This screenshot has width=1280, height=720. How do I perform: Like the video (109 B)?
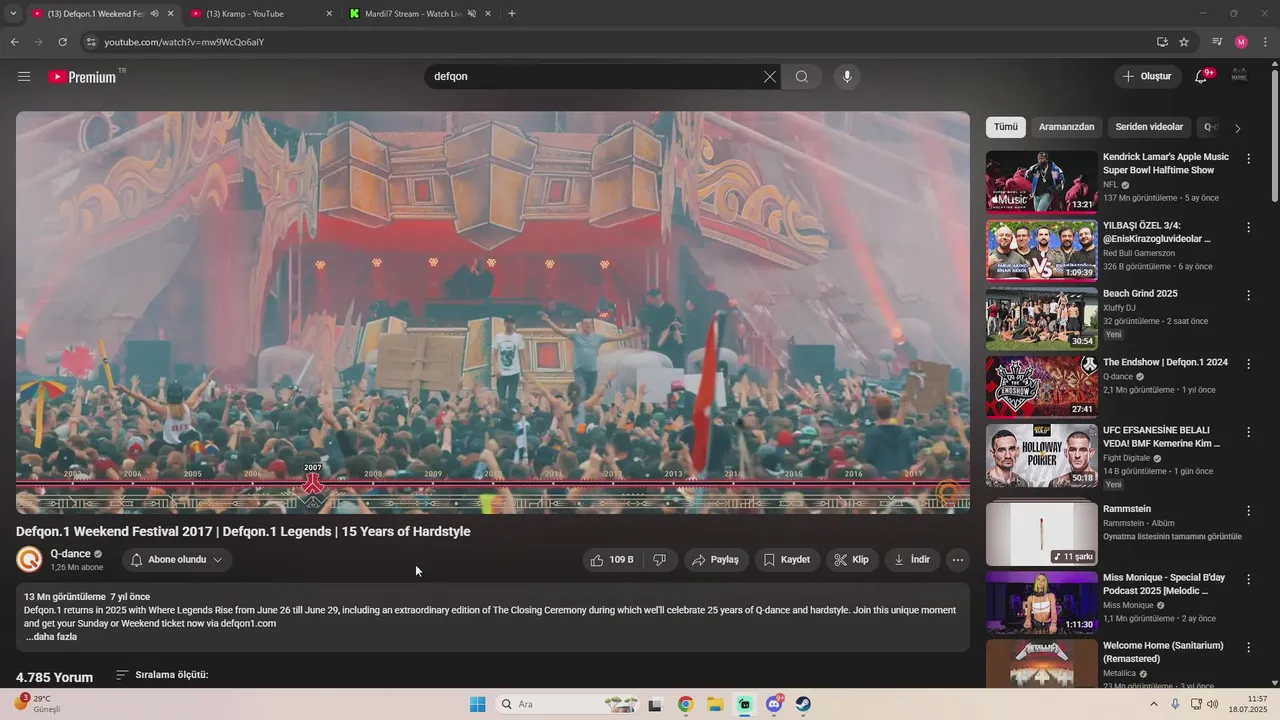tap(612, 560)
